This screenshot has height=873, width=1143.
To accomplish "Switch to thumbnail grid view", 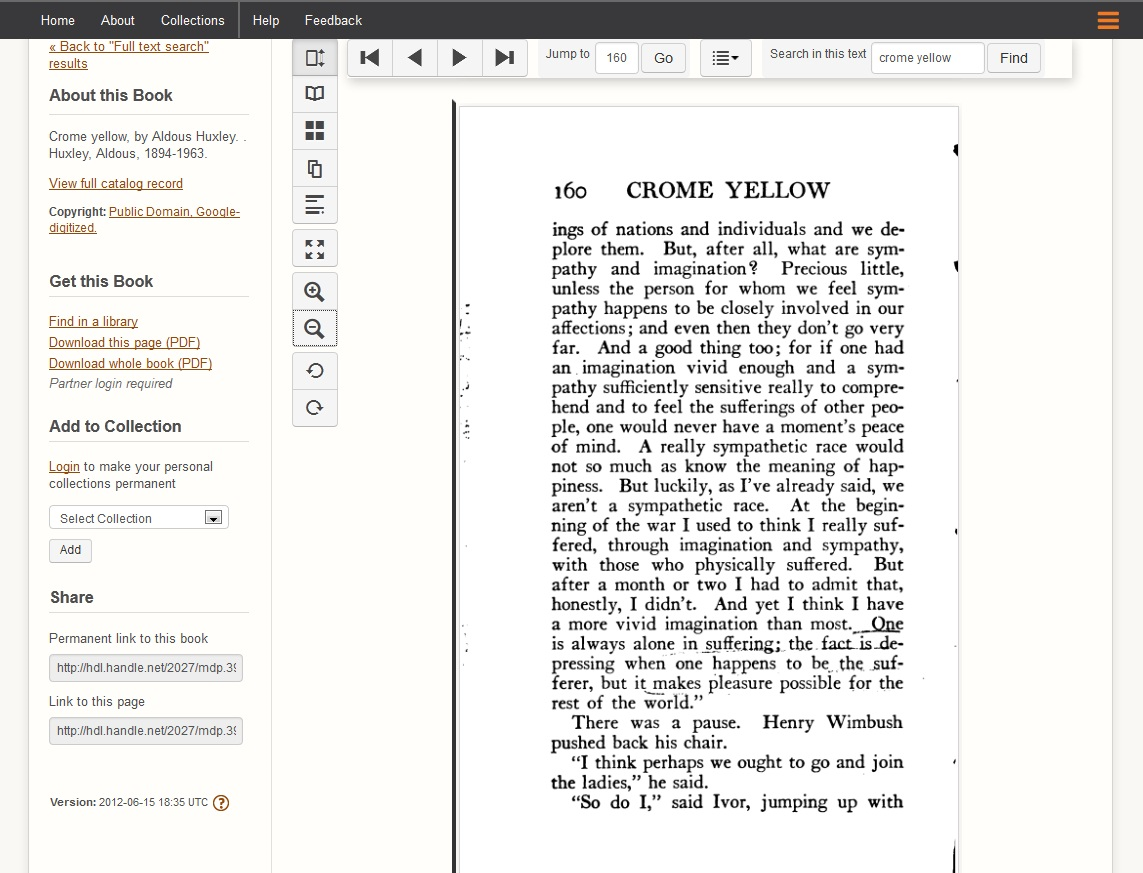I will pos(315,131).
